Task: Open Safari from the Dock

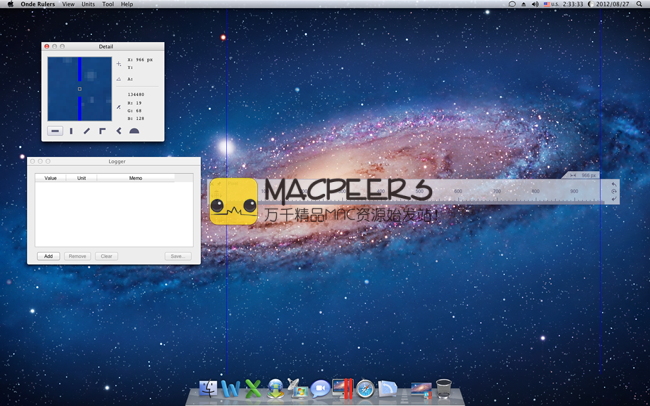Action: (365, 388)
